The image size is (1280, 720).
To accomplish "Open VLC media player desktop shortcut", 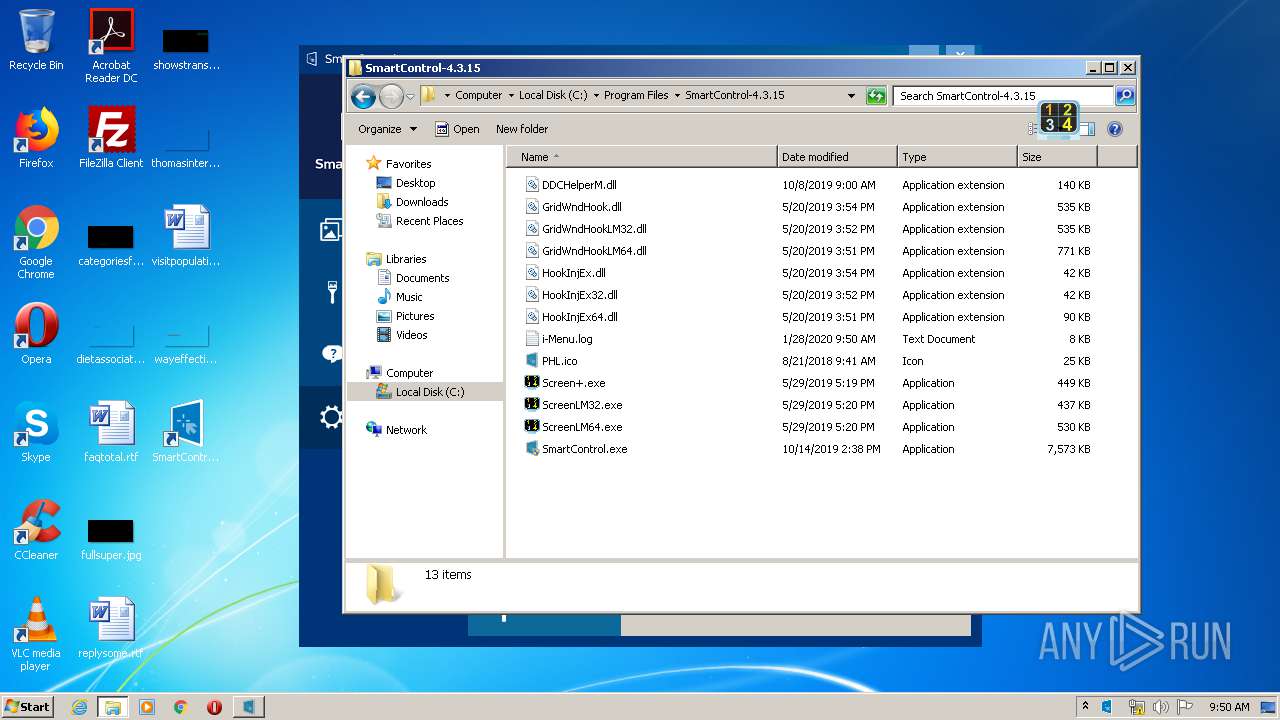I will (x=36, y=634).
